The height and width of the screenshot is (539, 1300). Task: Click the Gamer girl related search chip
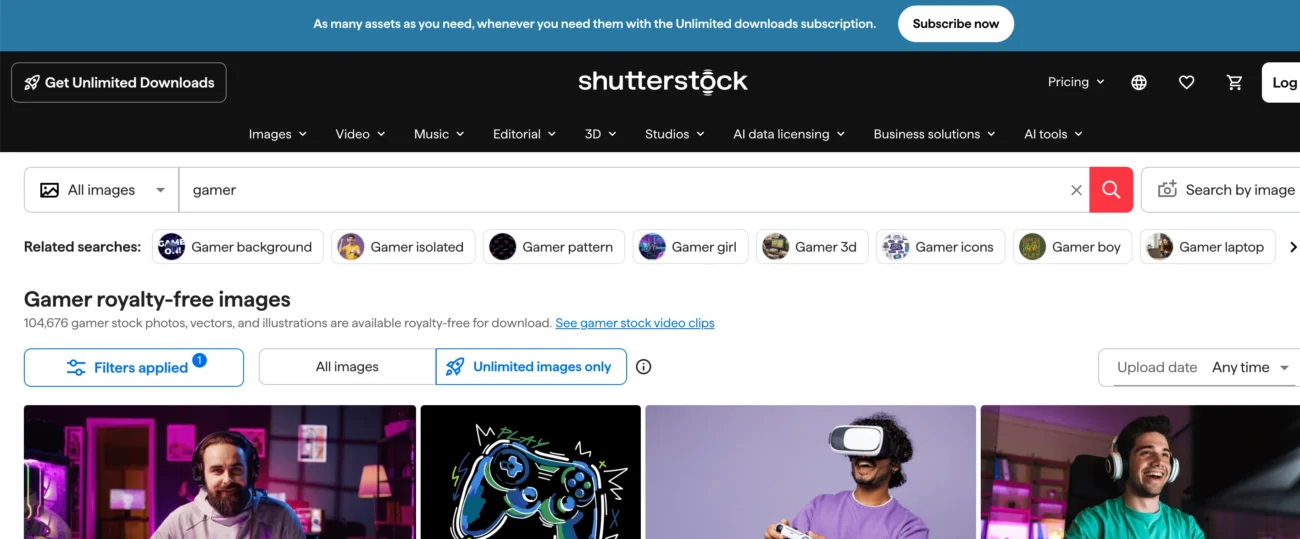[690, 247]
